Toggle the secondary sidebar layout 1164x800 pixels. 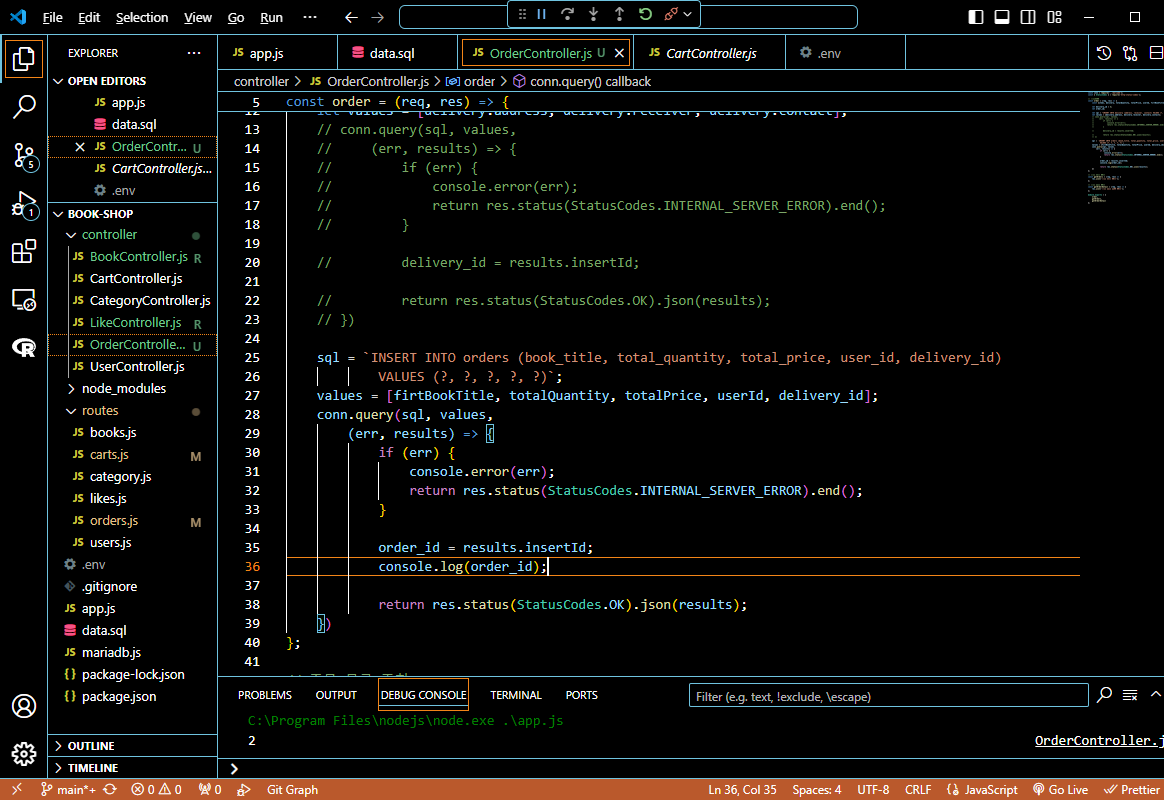1028,17
